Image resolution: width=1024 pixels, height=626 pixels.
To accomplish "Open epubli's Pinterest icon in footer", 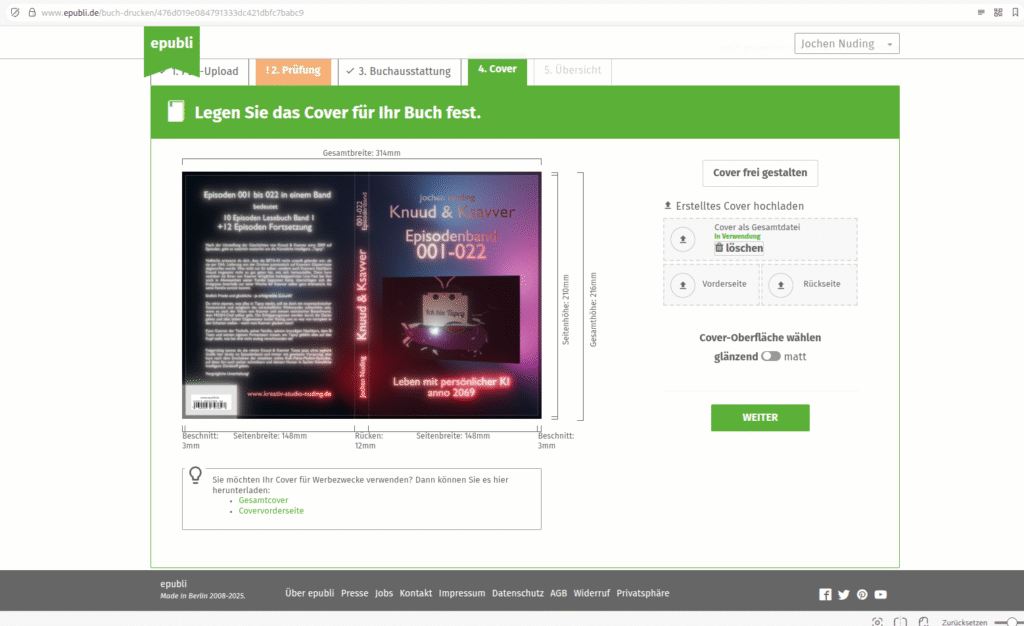I will point(862,594).
